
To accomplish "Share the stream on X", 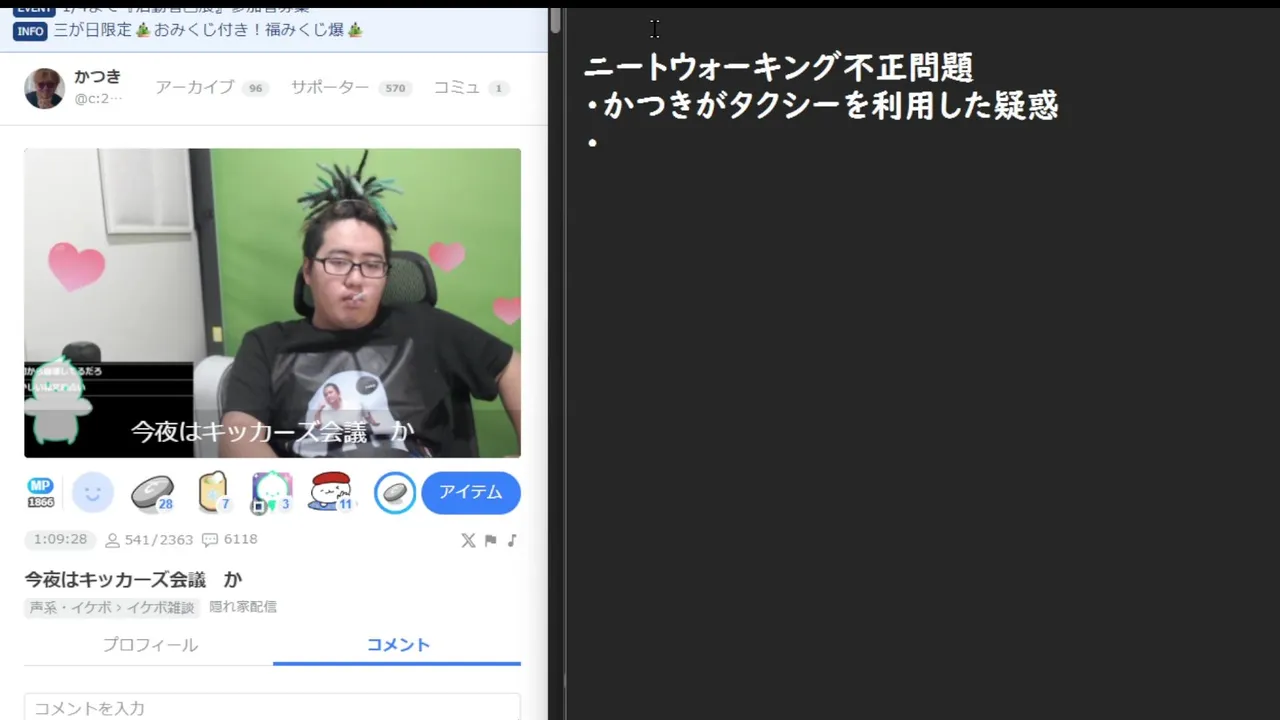I will (468, 540).
